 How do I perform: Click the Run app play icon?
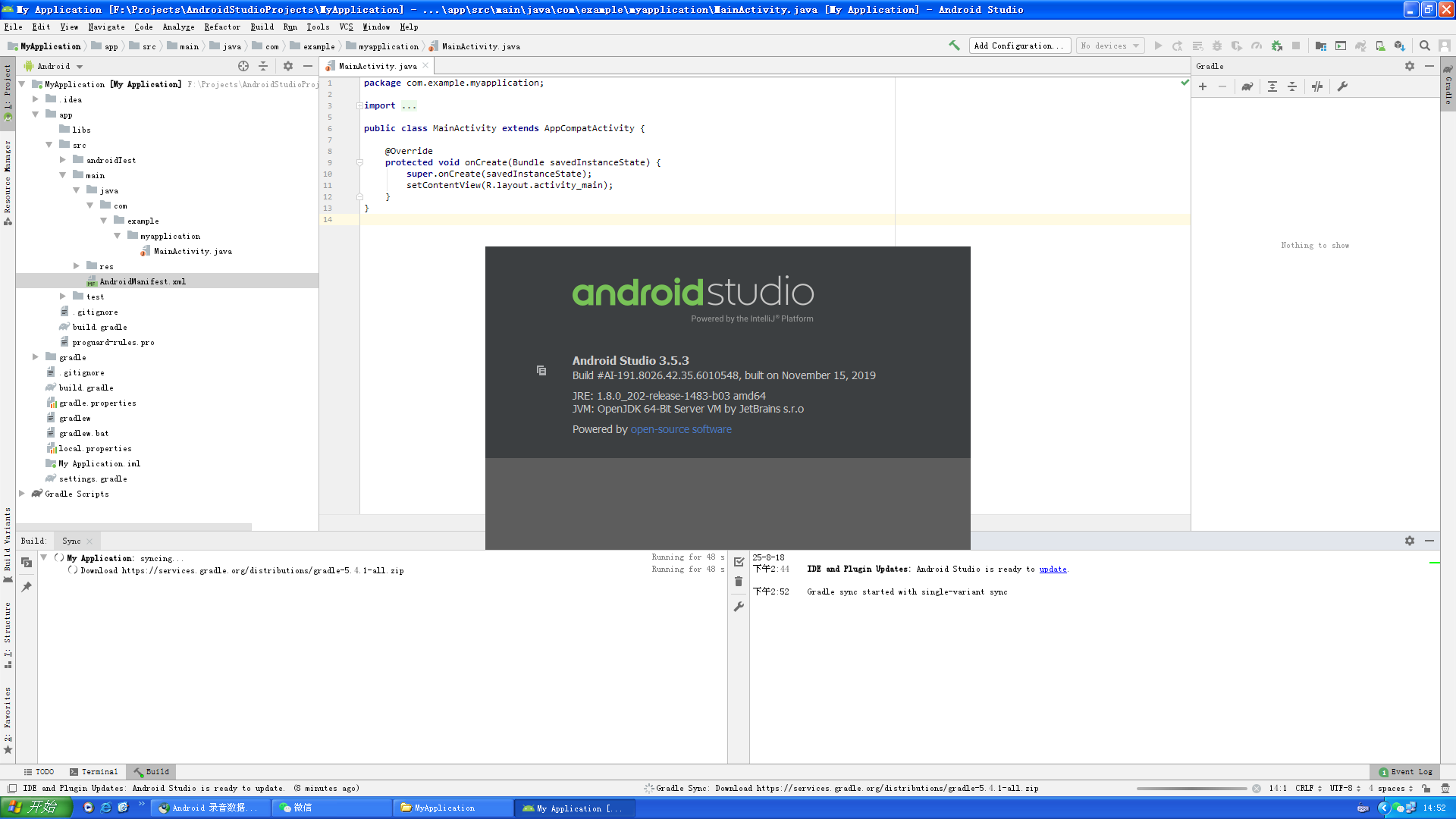1158,45
